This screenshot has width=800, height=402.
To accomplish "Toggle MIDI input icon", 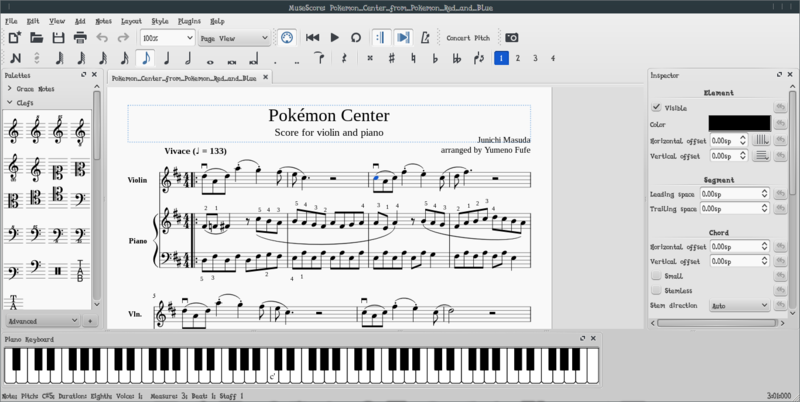I will [287, 37].
